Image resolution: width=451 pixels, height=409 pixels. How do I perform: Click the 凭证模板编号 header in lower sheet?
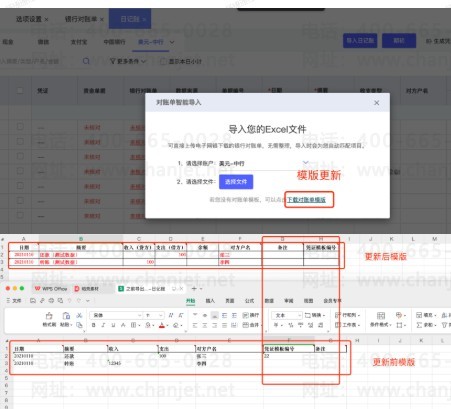[289, 349]
